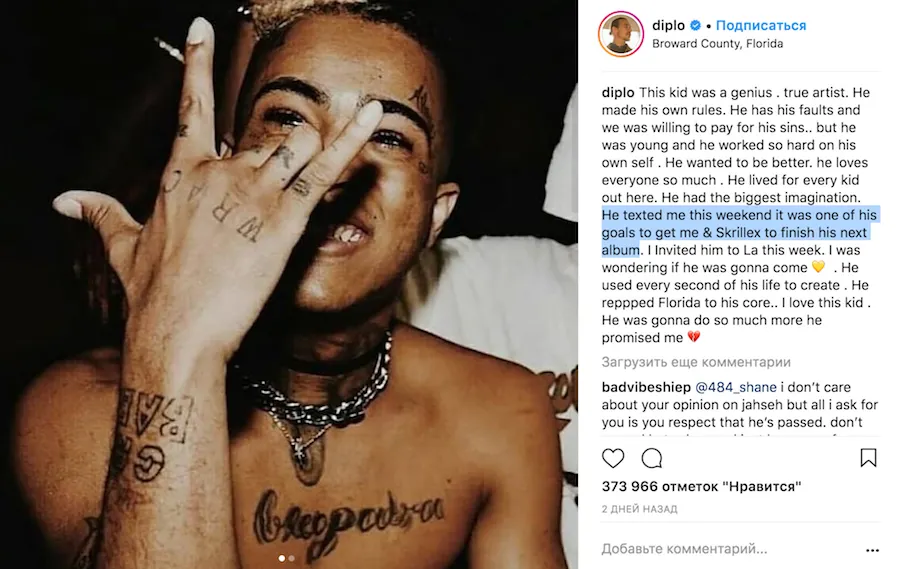Expand Загрузить еще комментарии
The width and height of the screenshot is (900, 569).
696,362
